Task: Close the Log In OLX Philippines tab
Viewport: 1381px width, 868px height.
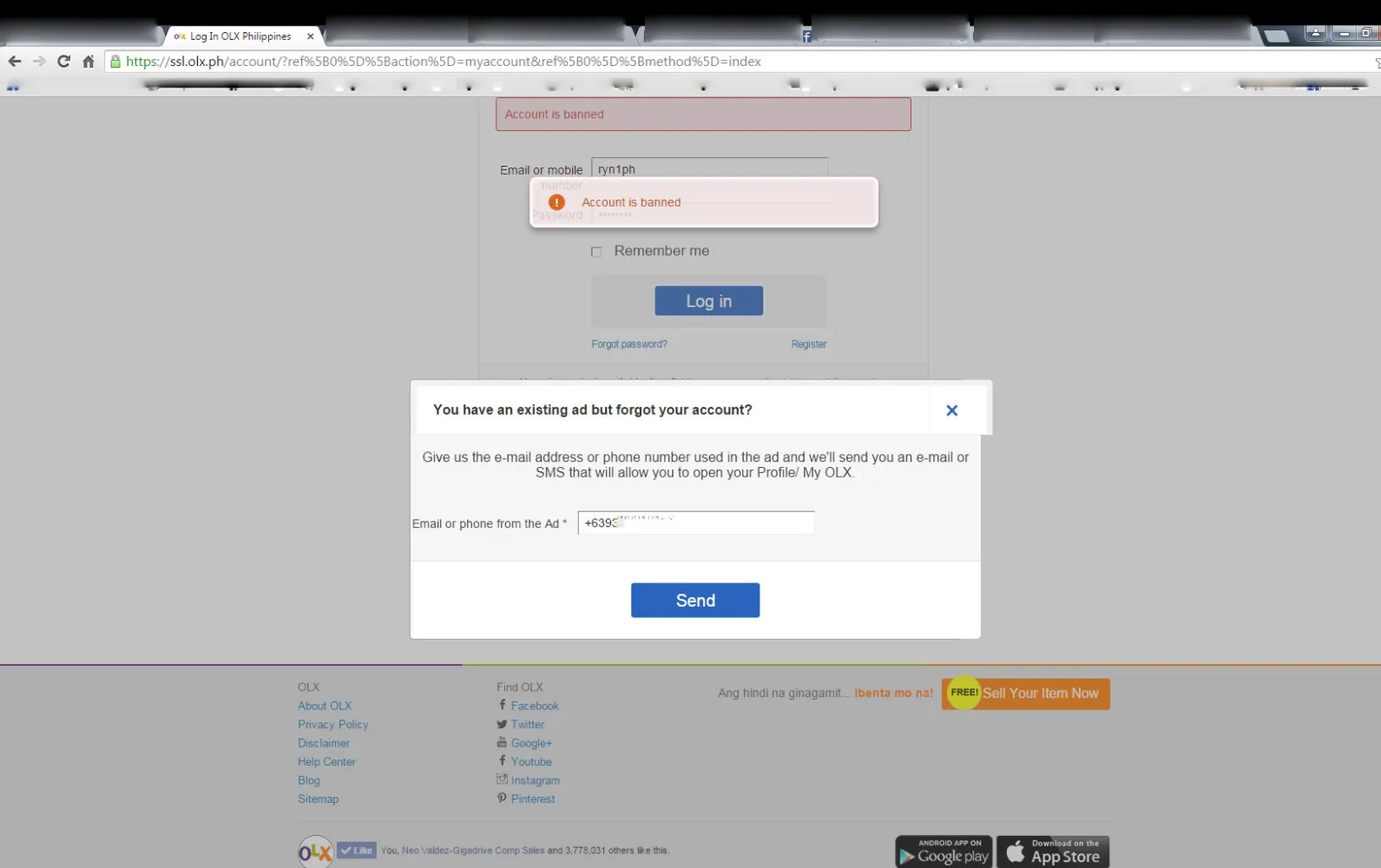Action: pos(310,36)
